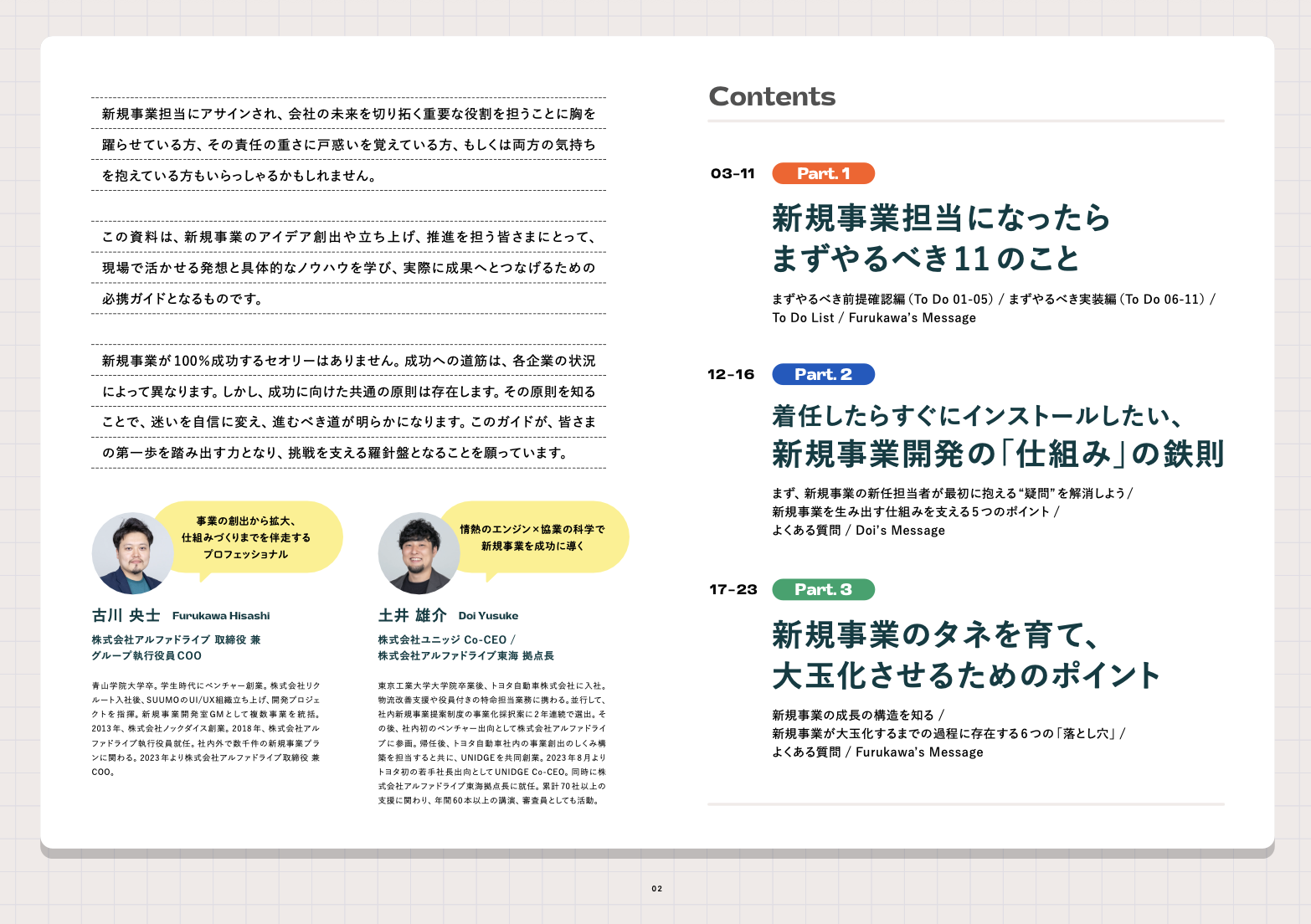The image size is (1311, 924).
Task: Click the bio line starting 青山学院大学卒
Action: point(206,685)
